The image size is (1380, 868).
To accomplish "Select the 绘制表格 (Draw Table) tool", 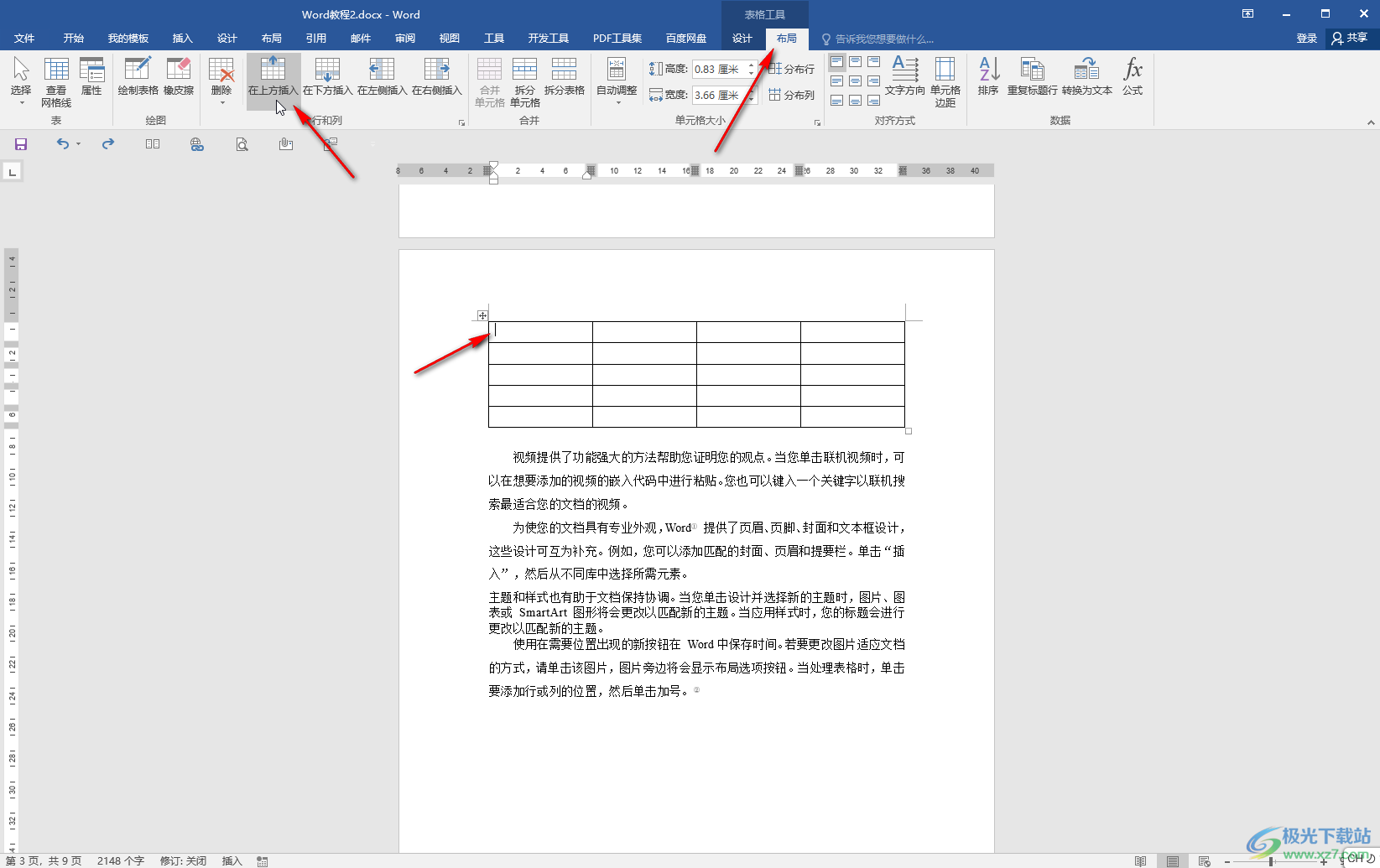I will point(138,75).
